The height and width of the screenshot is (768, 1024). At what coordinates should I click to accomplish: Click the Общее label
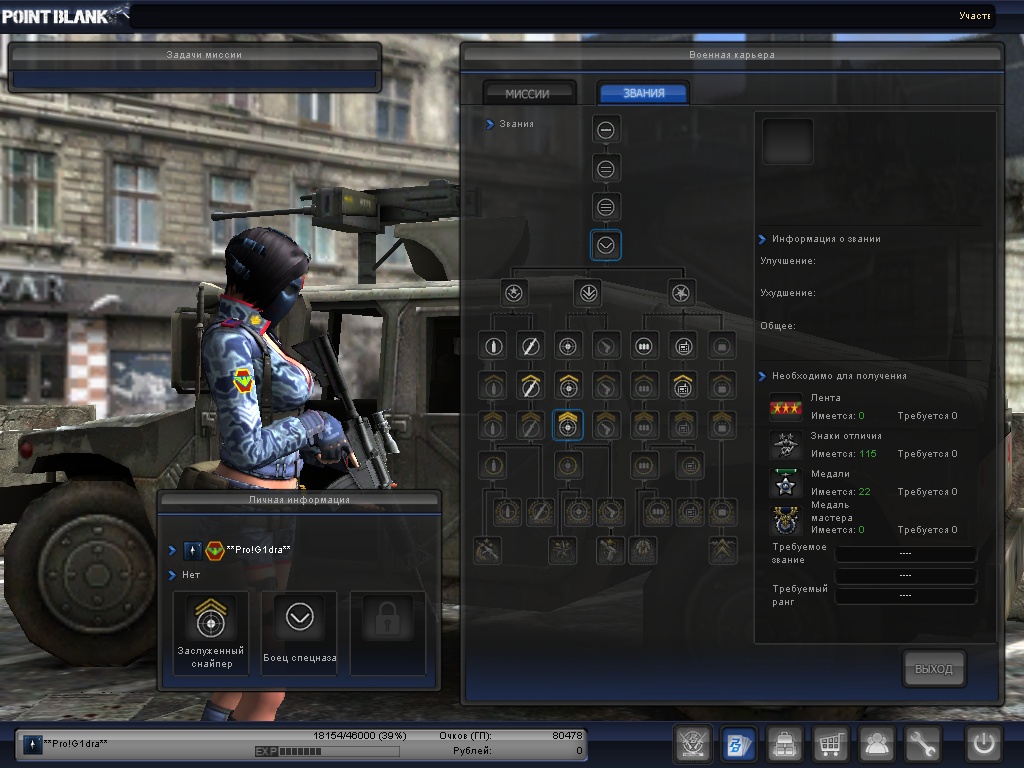778,325
